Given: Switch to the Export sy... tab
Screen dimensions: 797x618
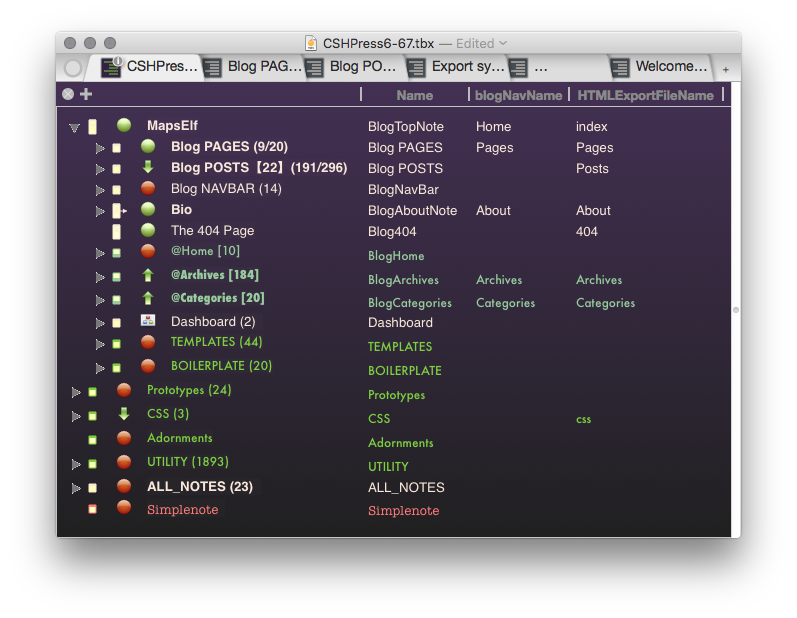Looking at the screenshot, I should click(456, 67).
